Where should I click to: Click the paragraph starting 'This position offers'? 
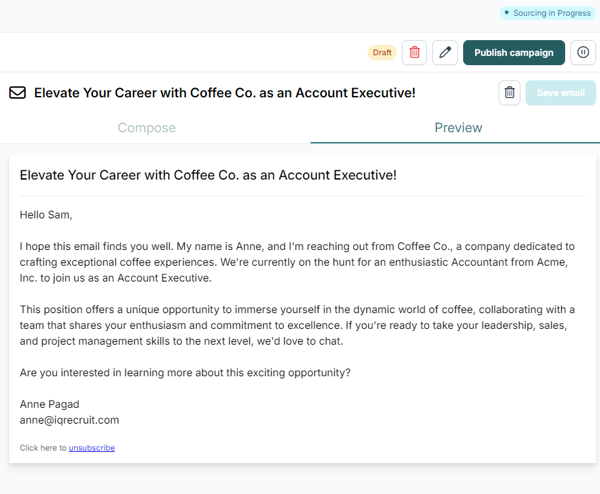click(297, 325)
